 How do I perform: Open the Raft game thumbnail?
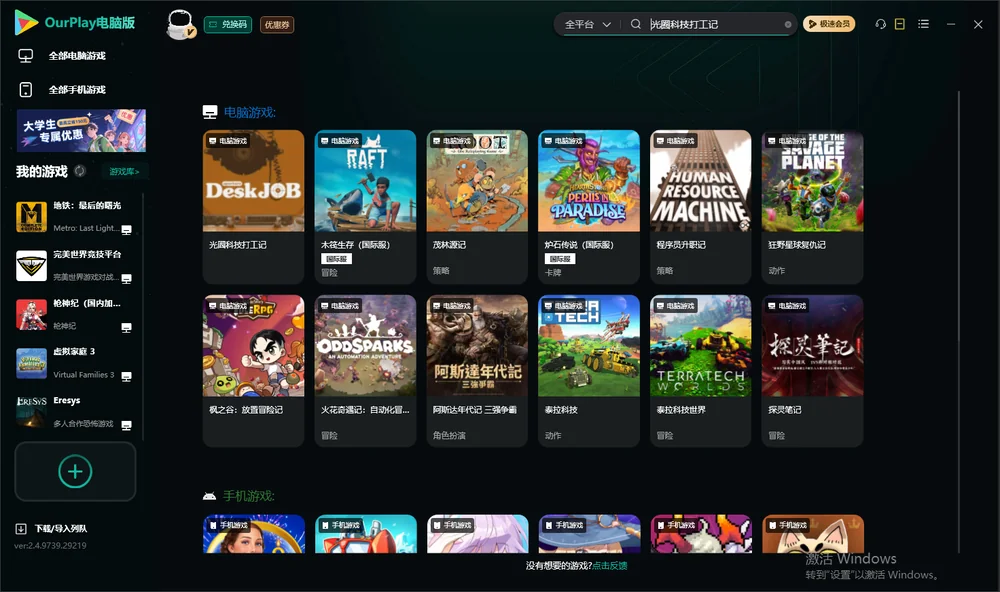coord(365,181)
